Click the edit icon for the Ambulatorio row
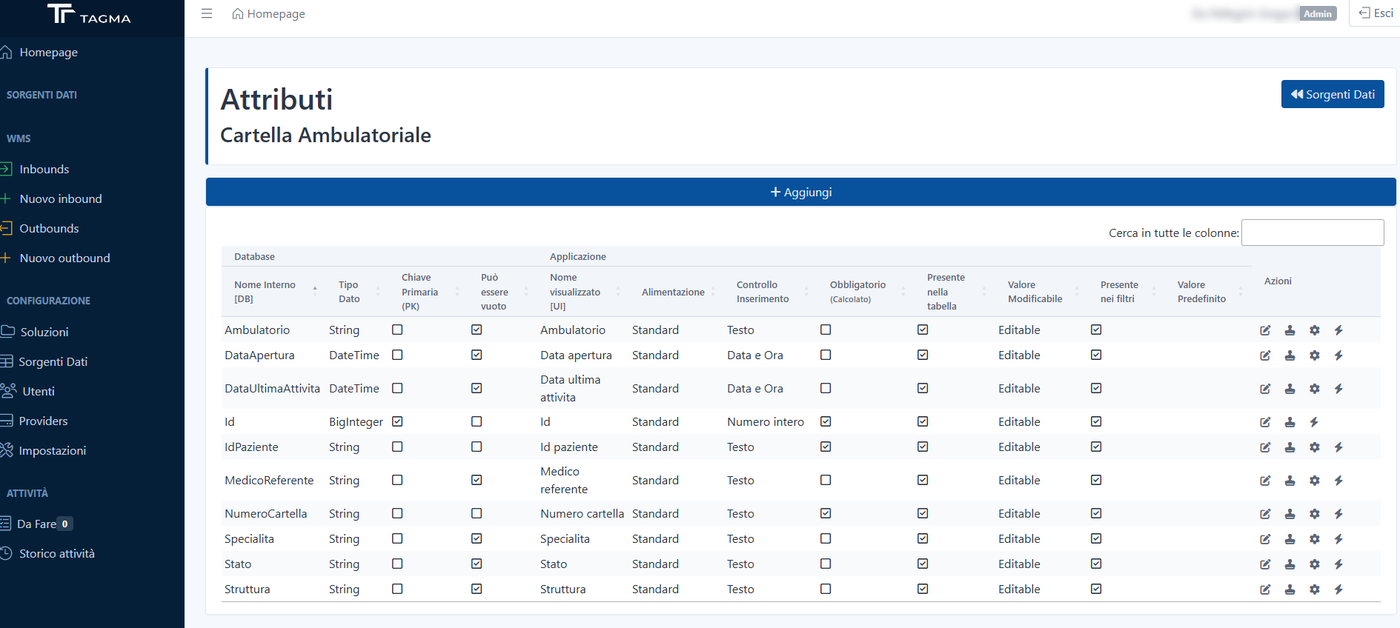 tap(1265, 330)
